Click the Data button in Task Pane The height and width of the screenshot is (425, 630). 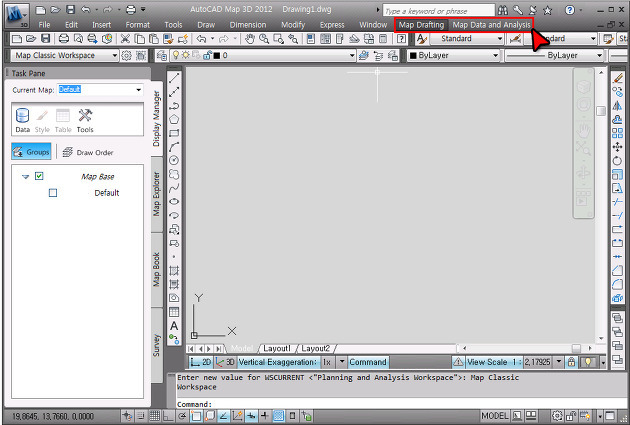pyautogui.click(x=22, y=120)
